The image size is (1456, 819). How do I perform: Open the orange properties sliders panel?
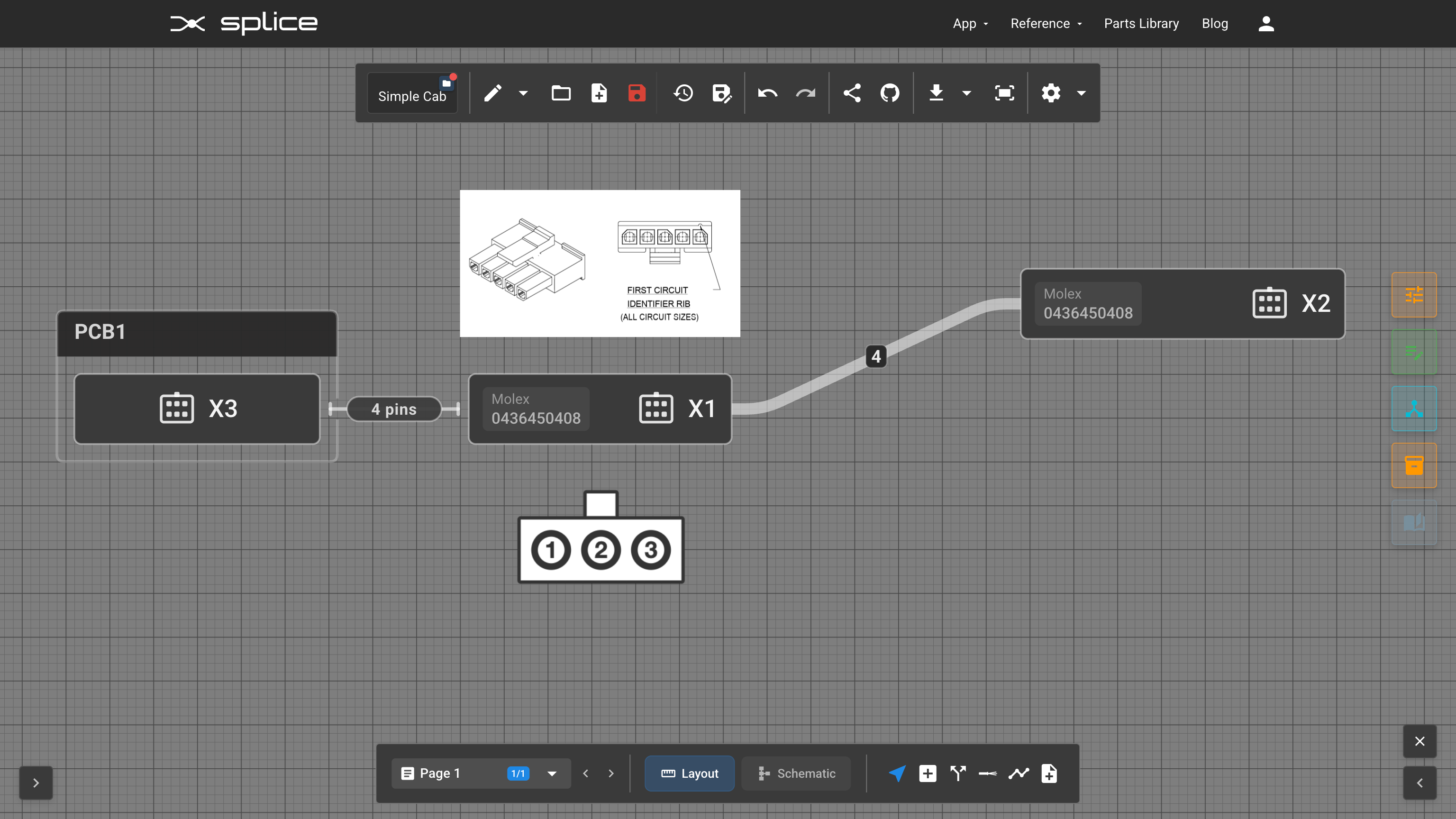click(1414, 294)
